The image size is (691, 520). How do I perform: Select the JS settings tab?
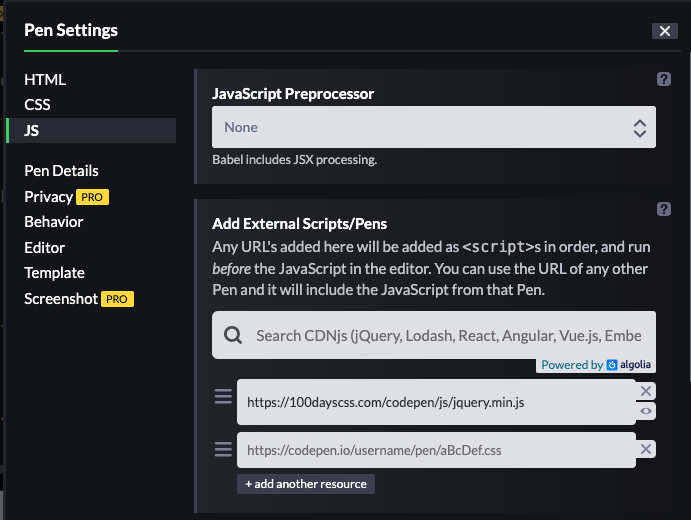(32, 130)
